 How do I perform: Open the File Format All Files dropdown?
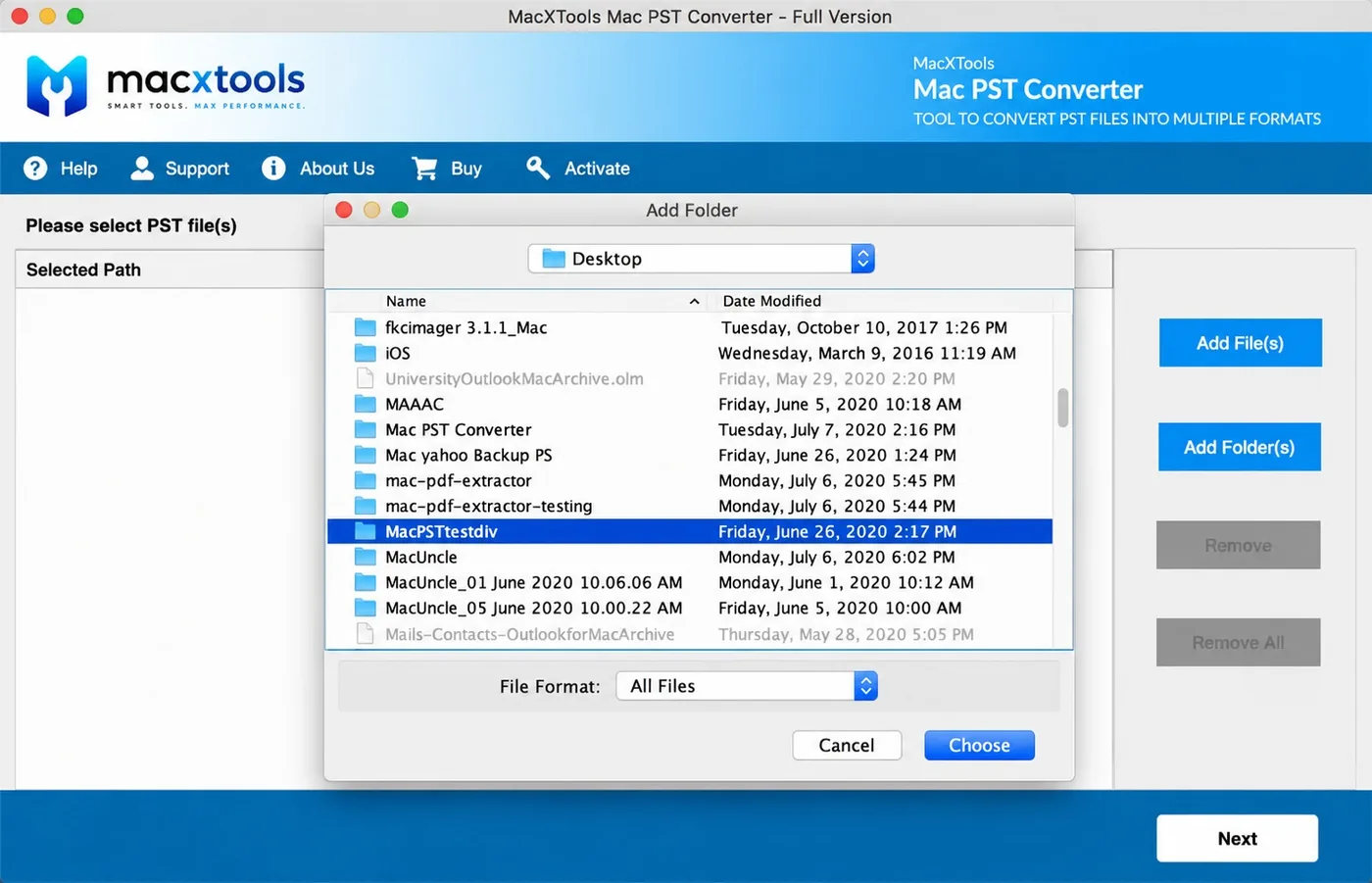tap(747, 686)
